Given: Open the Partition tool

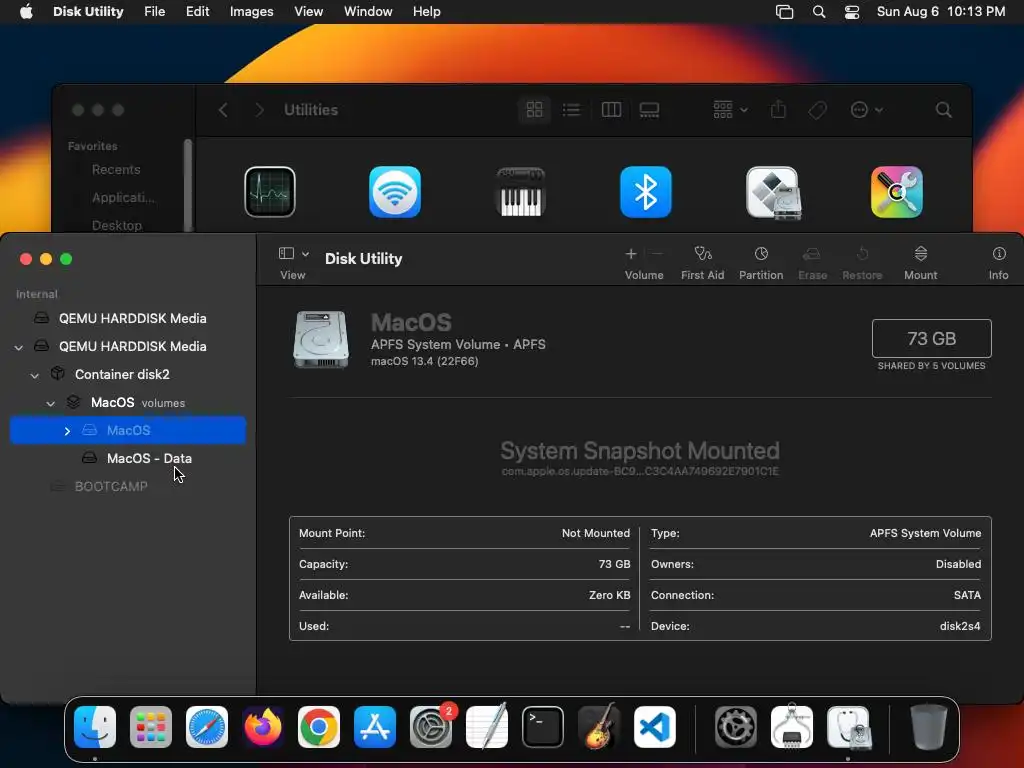Looking at the screenshot, I should (x=761, y=263).
